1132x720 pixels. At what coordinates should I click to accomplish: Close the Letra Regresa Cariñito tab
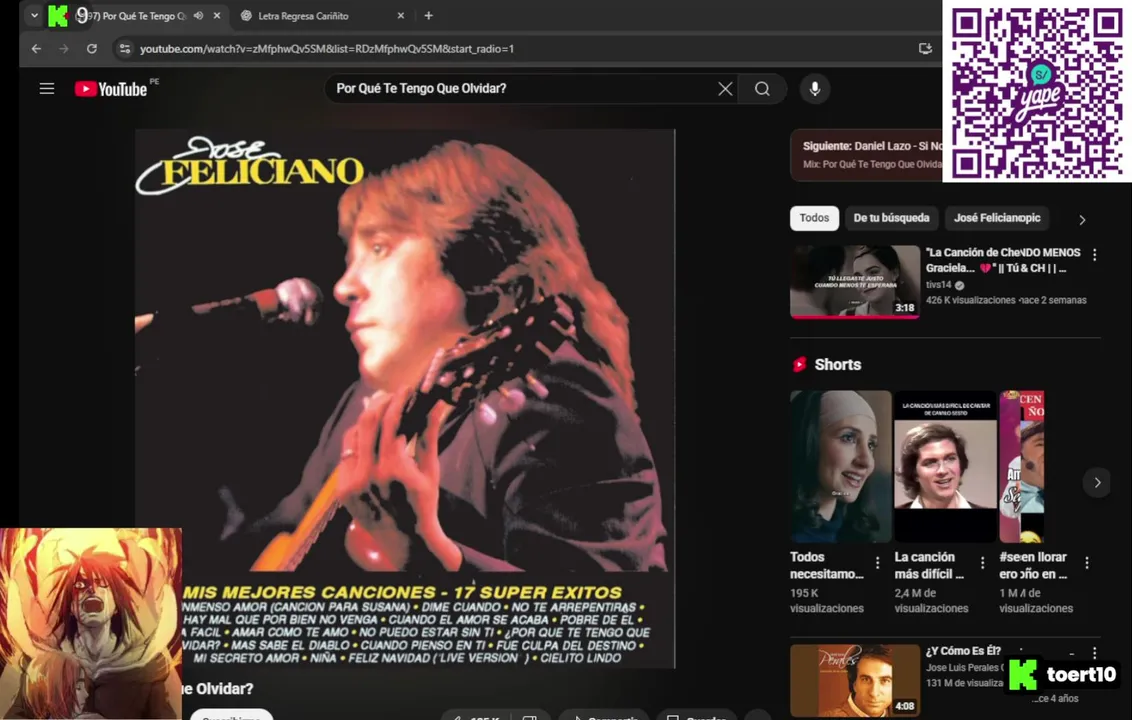coord(401,15)
